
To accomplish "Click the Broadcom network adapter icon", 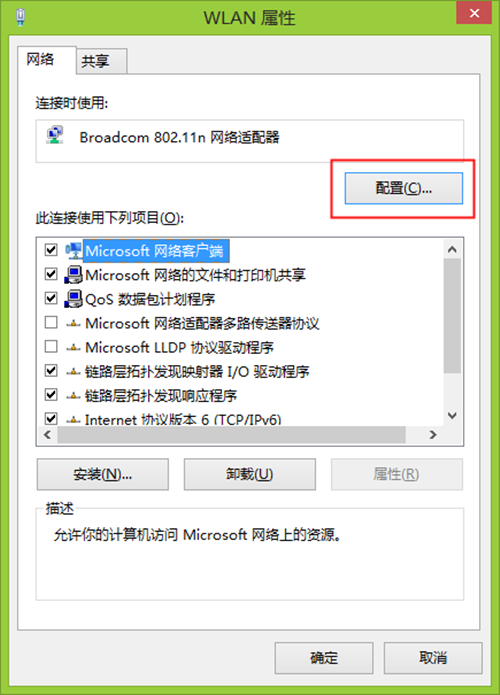I will click(x=55, y=135).
